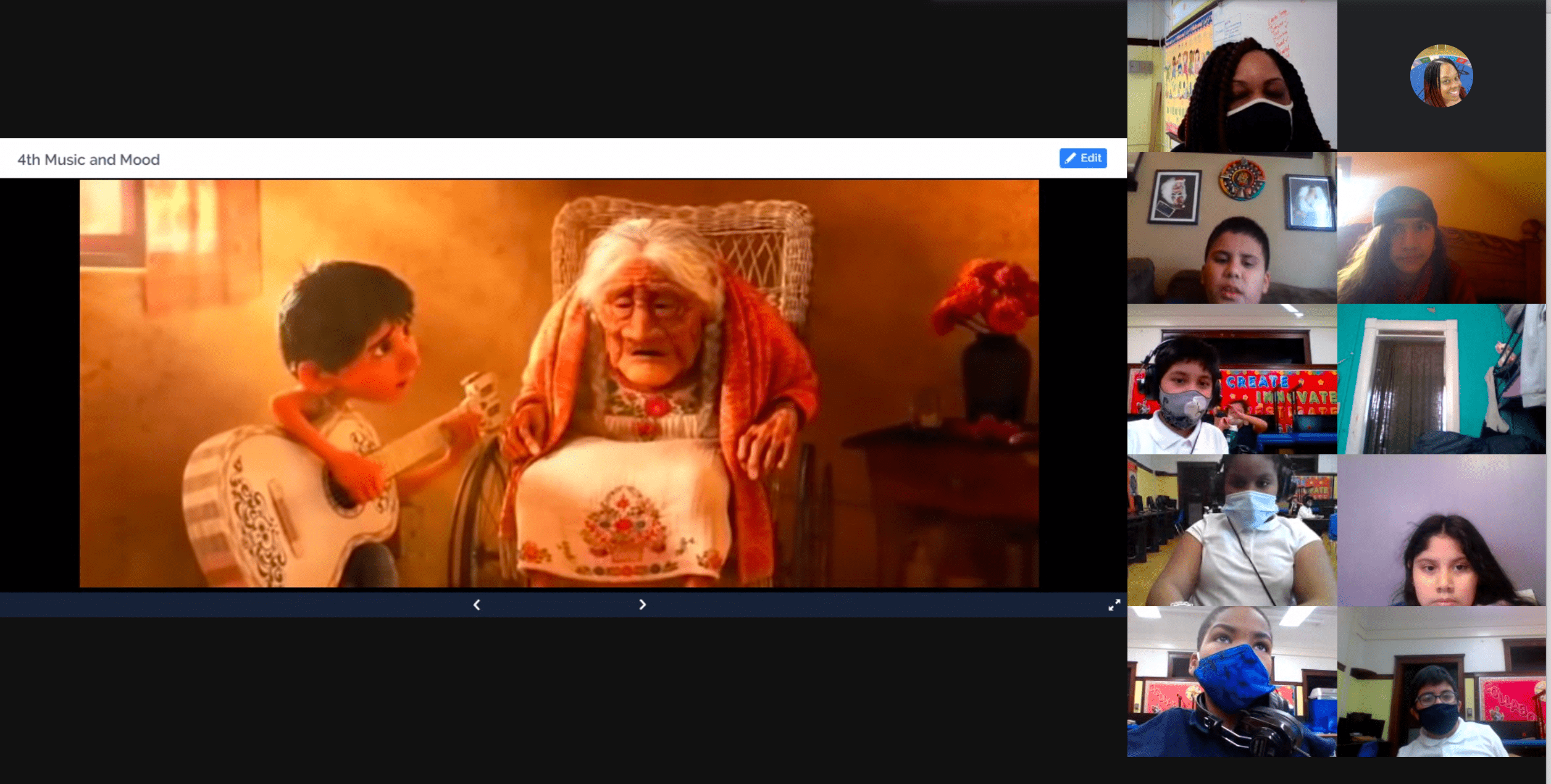Select the circular profile avatar tile

coord(1442,76)
